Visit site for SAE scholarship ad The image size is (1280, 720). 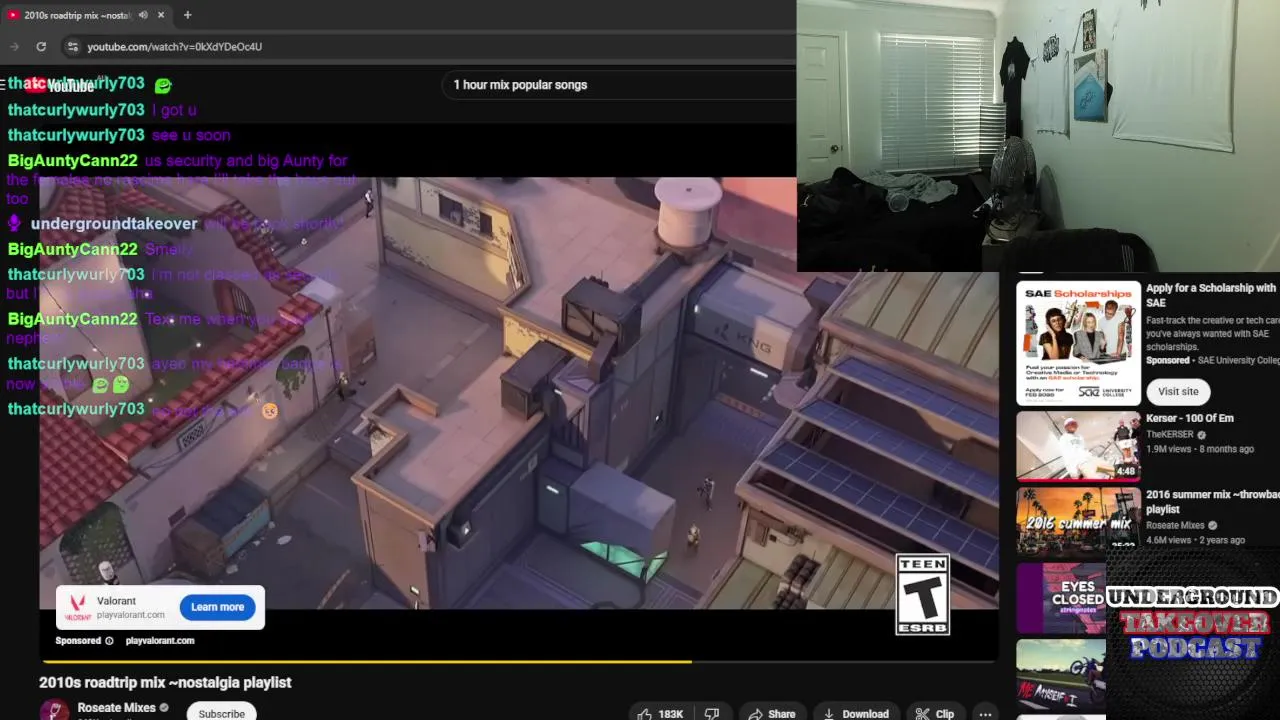coord(1178,391)
